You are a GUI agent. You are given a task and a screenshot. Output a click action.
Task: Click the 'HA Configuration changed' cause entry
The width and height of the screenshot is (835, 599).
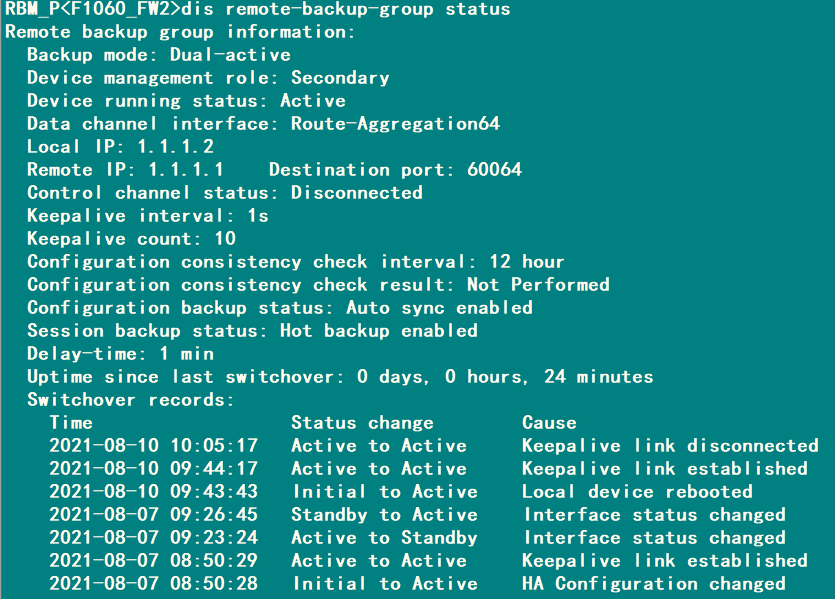coord(654,584)
